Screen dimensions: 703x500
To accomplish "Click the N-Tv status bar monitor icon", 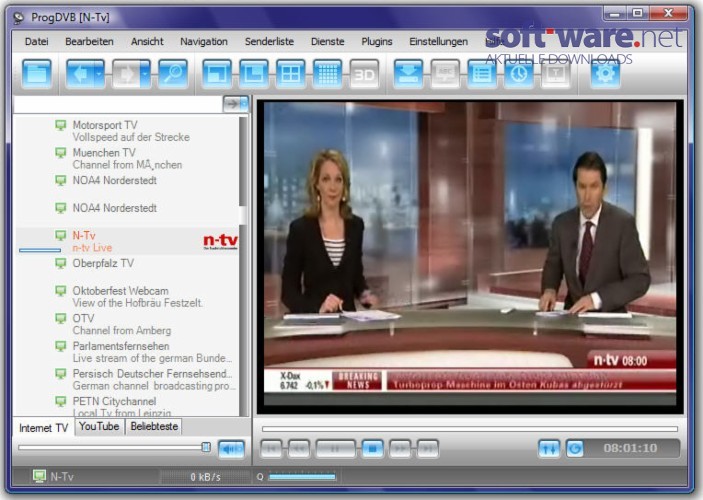I will tap(39, 476).
